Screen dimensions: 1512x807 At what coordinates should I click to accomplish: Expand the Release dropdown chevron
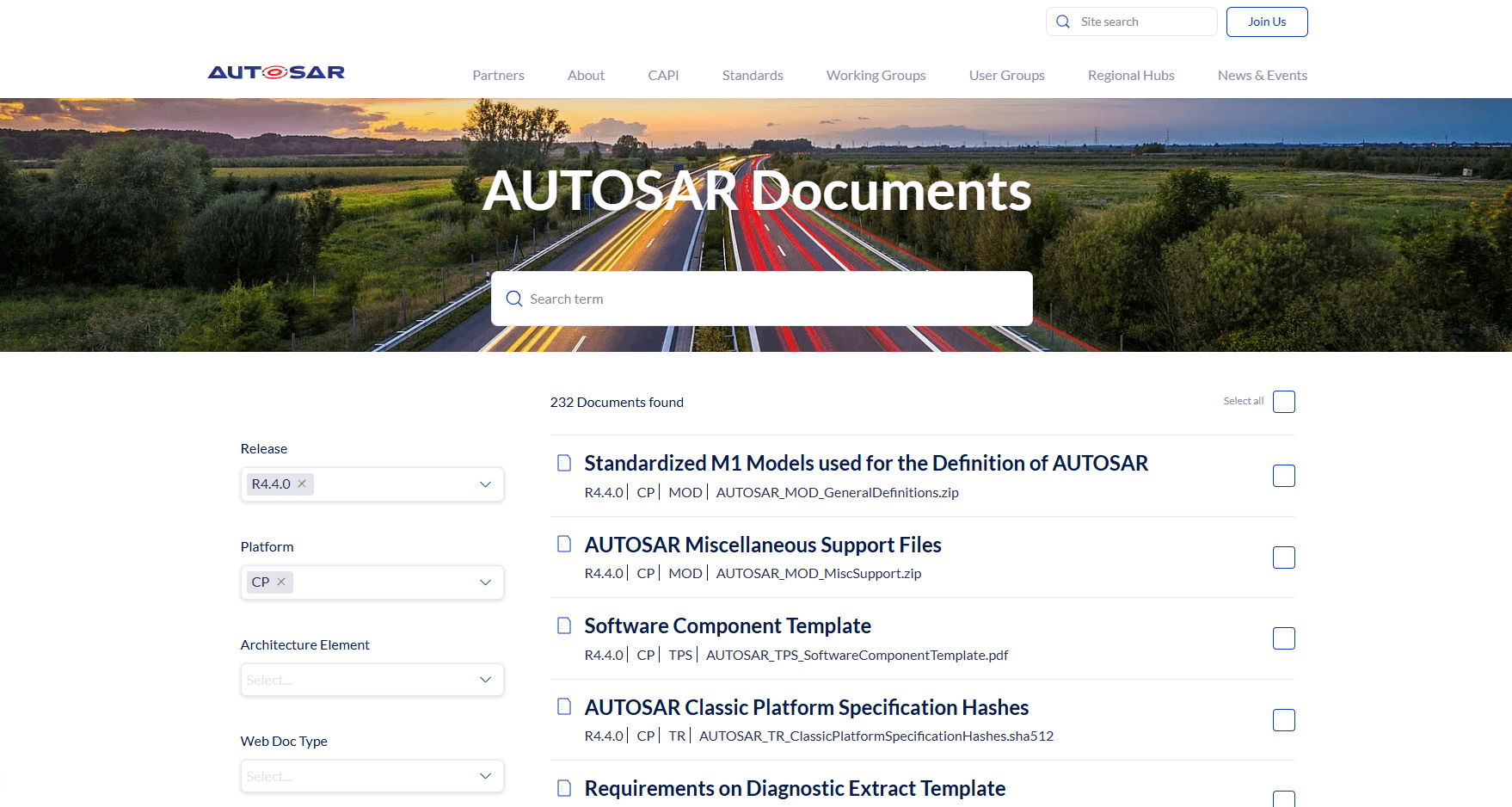[485, 484]
